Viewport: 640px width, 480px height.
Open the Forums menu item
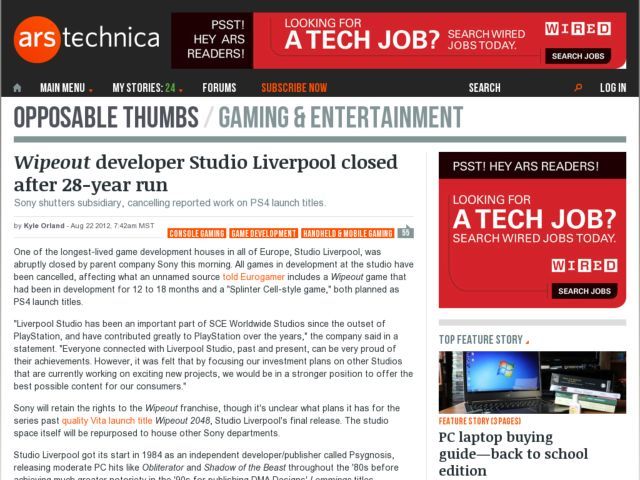pyautogui.click(x=219, y=88)
